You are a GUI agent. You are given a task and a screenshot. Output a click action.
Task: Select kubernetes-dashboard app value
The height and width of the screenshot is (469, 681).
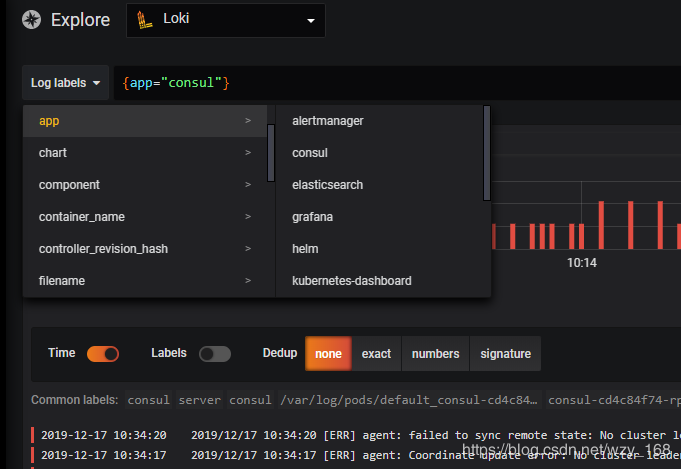[351, 281]
